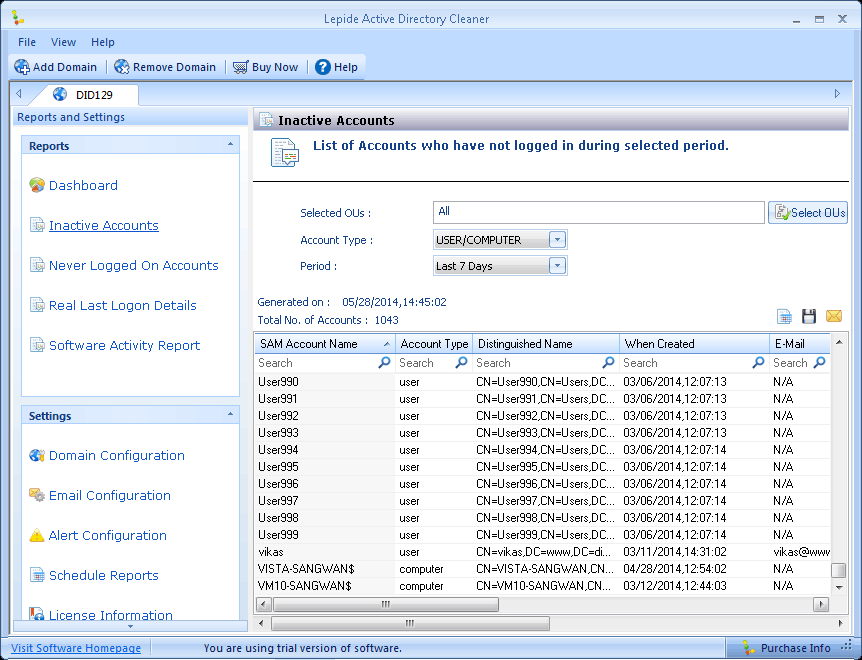Click the Buy Now shopping cart icon

tap(240, 67)
